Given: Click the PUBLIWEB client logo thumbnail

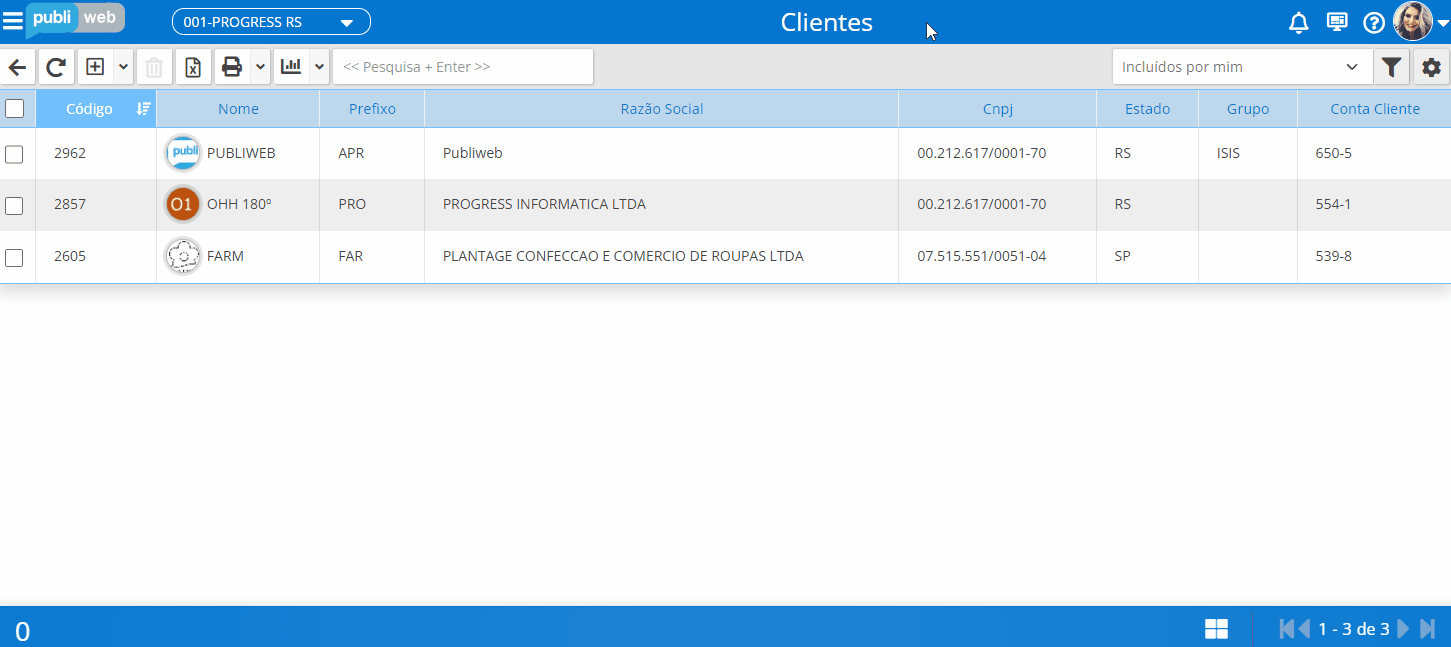Looking at the screenshot, I should coord(183,153).
